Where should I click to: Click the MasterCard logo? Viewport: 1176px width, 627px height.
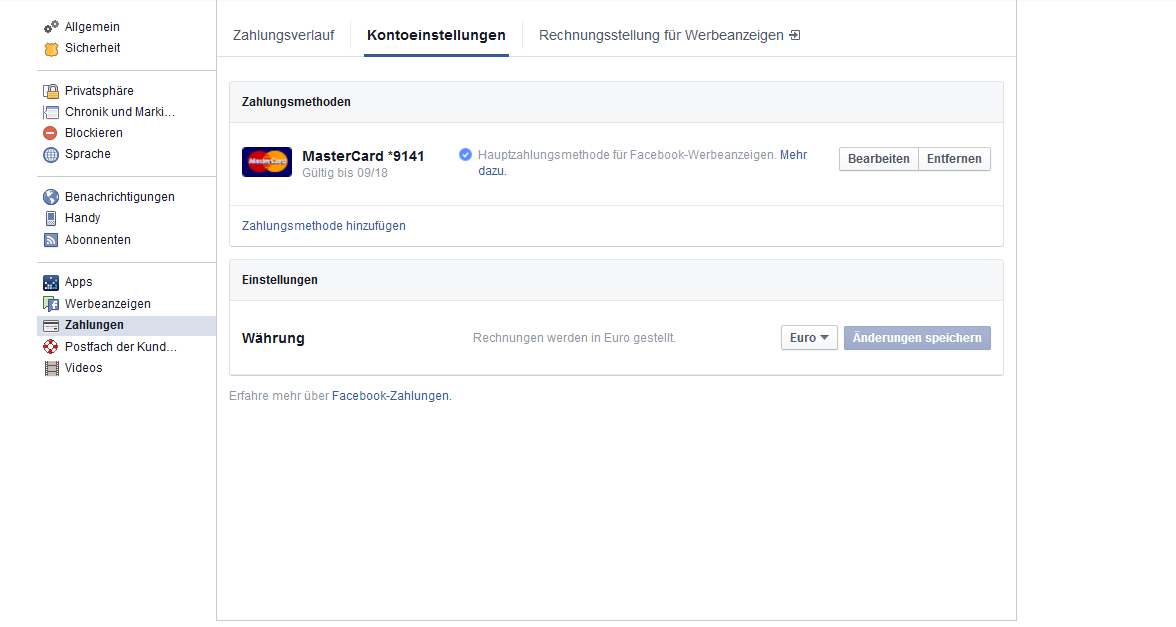click(267, 162)
